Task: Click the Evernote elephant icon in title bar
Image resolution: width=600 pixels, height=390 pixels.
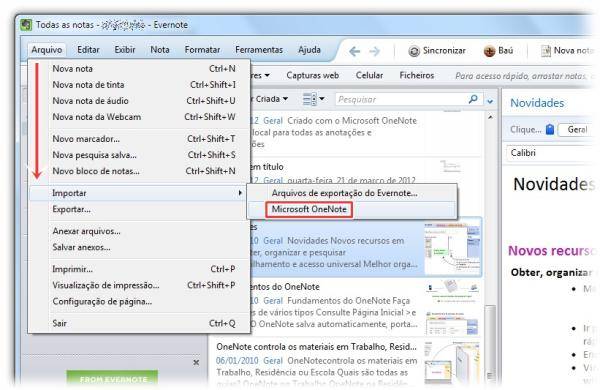Action: pyautogui.click(x=26, y=25)
